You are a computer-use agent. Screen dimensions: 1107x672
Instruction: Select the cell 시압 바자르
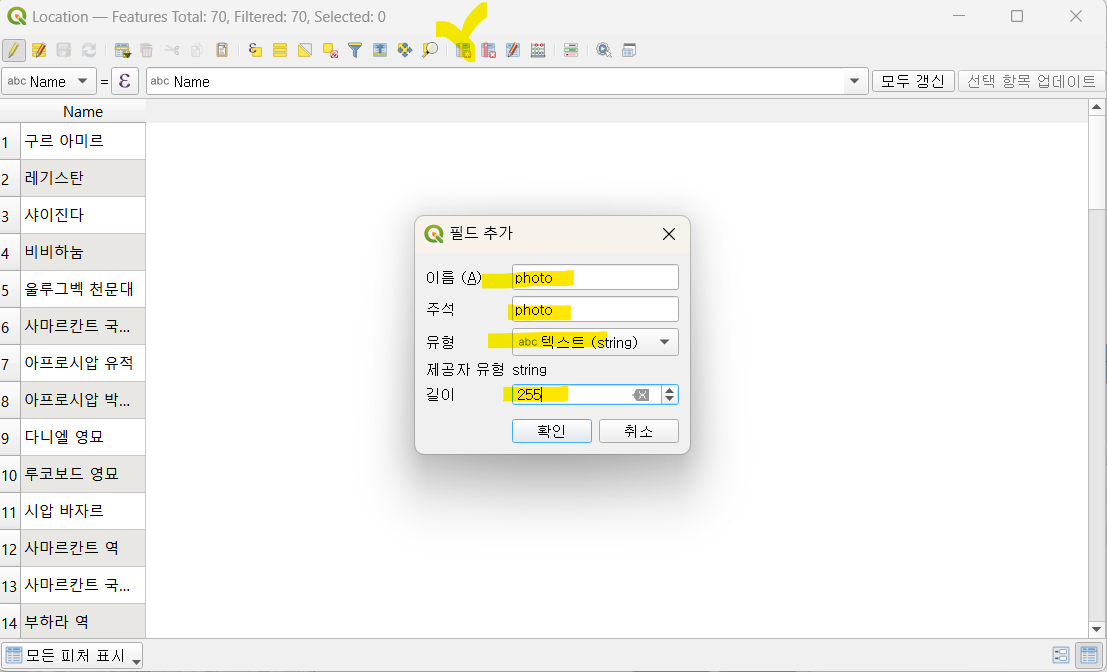[83, 511]
